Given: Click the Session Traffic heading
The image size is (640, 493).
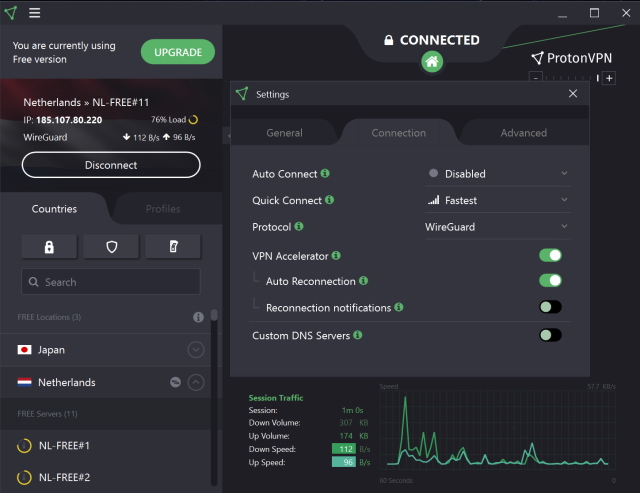Looking at the screenshot, I should click(x=276, y=398).
